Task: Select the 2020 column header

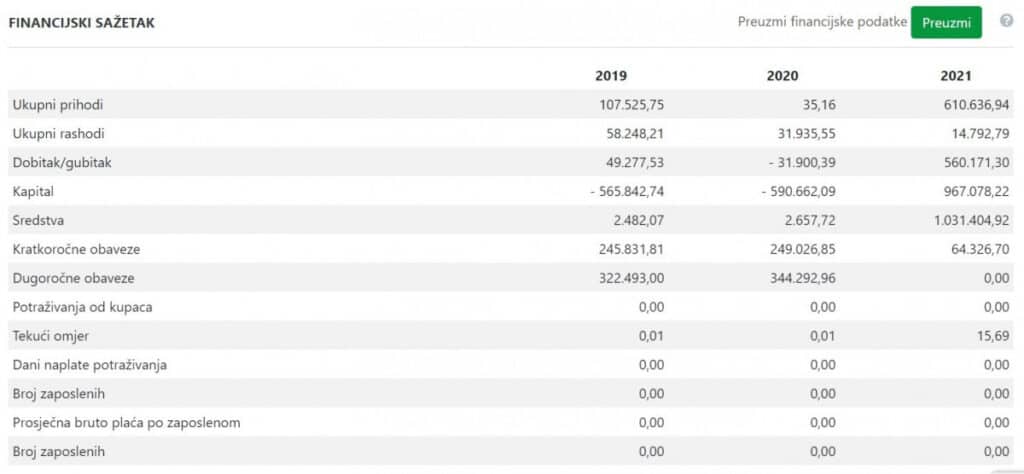Action: click(x=782, y=76)
